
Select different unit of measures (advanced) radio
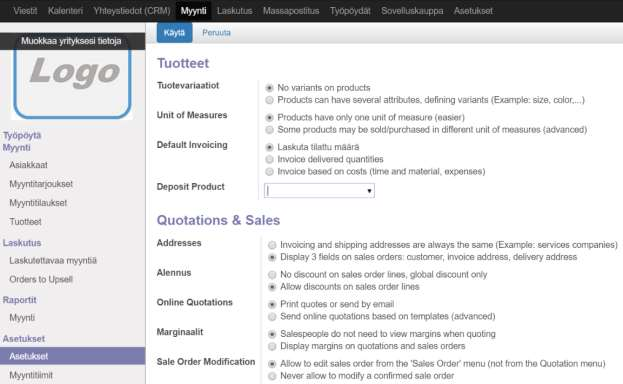click(x=269, y=130)
